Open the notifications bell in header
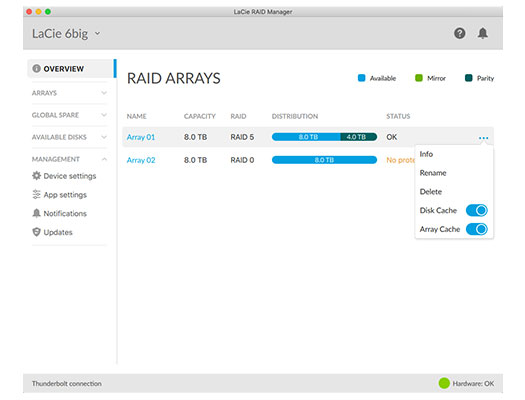This screenshot has width=525, height=400. pyautogui.click(x=482, y=33)
